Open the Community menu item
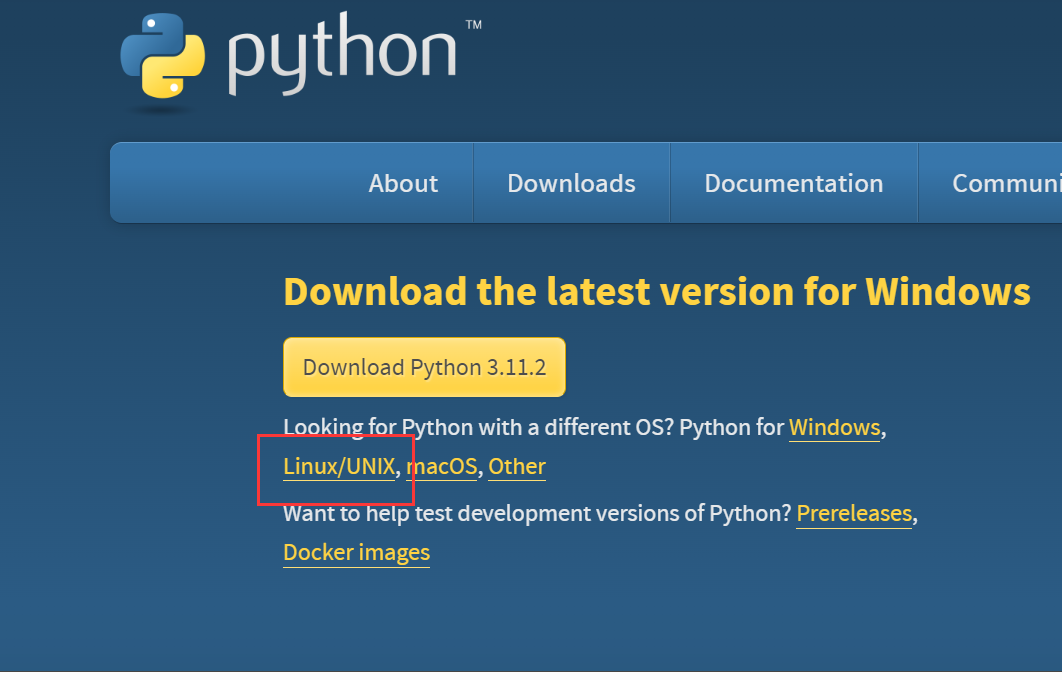Viewport: 1062px width, 680px height. click(1006, 184)
